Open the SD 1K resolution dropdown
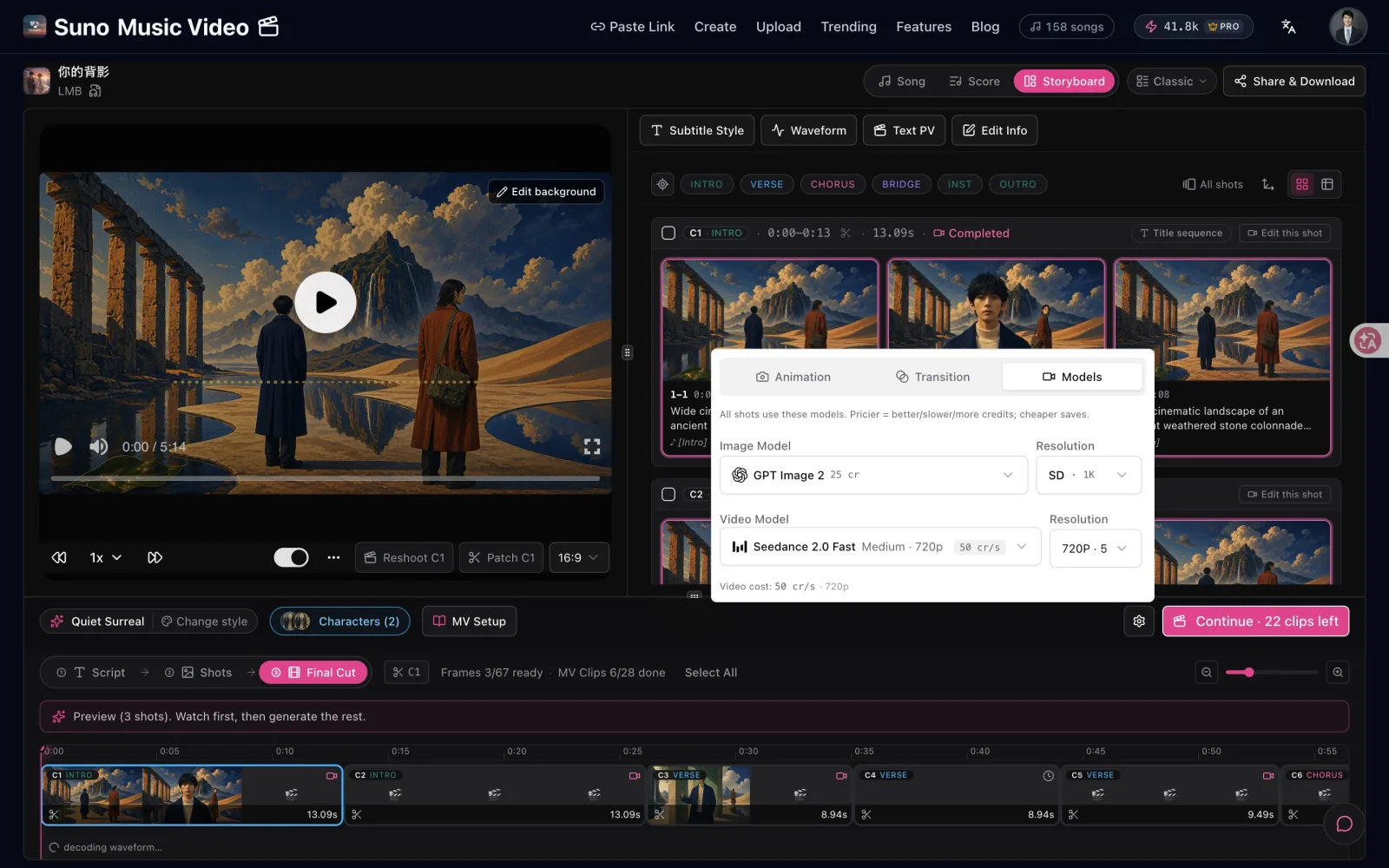This screenshot has height=868, width=1389. (1089, 475)
